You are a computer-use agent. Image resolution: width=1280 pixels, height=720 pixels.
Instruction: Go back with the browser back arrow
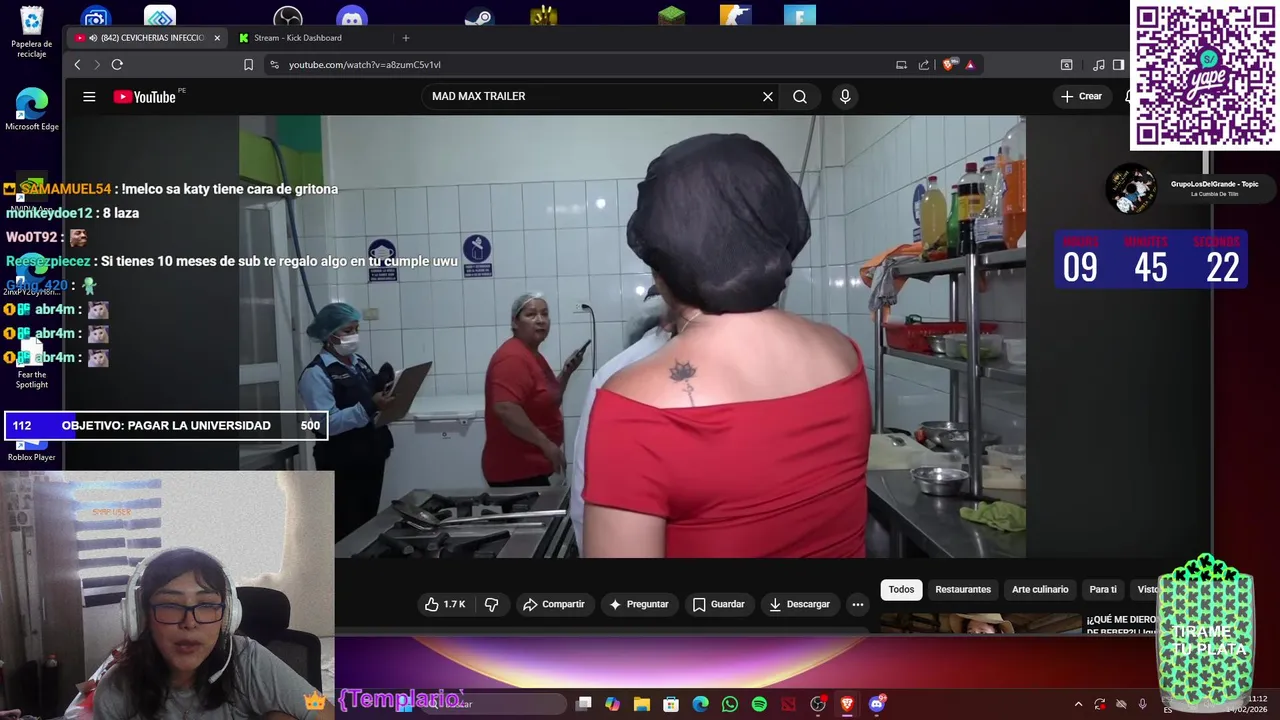[77, 65]
